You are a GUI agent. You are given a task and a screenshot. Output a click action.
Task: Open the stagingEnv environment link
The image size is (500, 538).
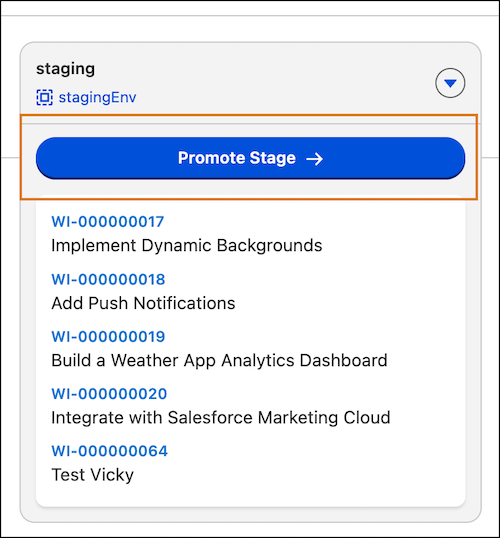pyautogui.click(x=97, y=97)
